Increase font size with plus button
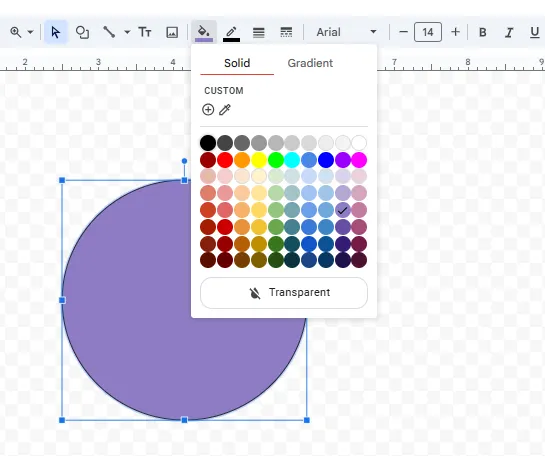The height and width of the screenshot is (456, 545). point(455,32)
